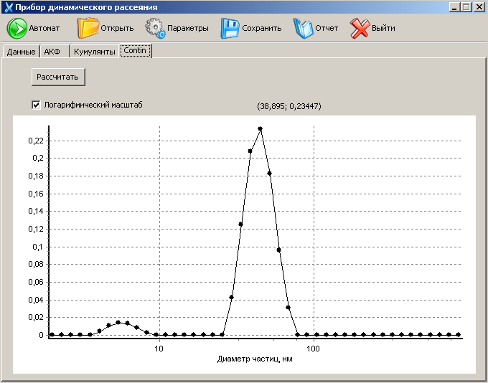Open the Кумулянты tab
The width and height of the screenshot is (488, 383).
tap(94, 52)
